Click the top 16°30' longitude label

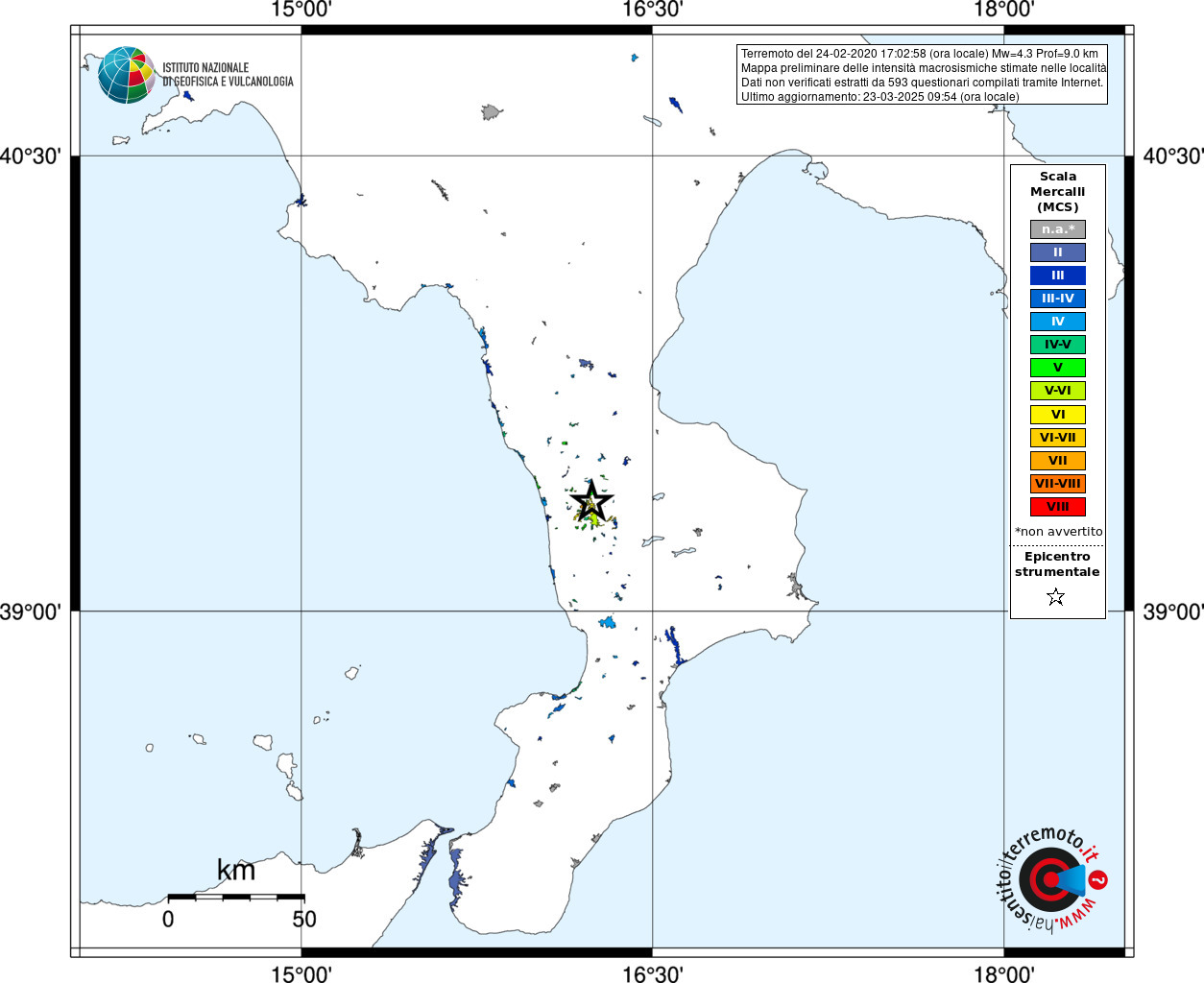coord(653,10)
